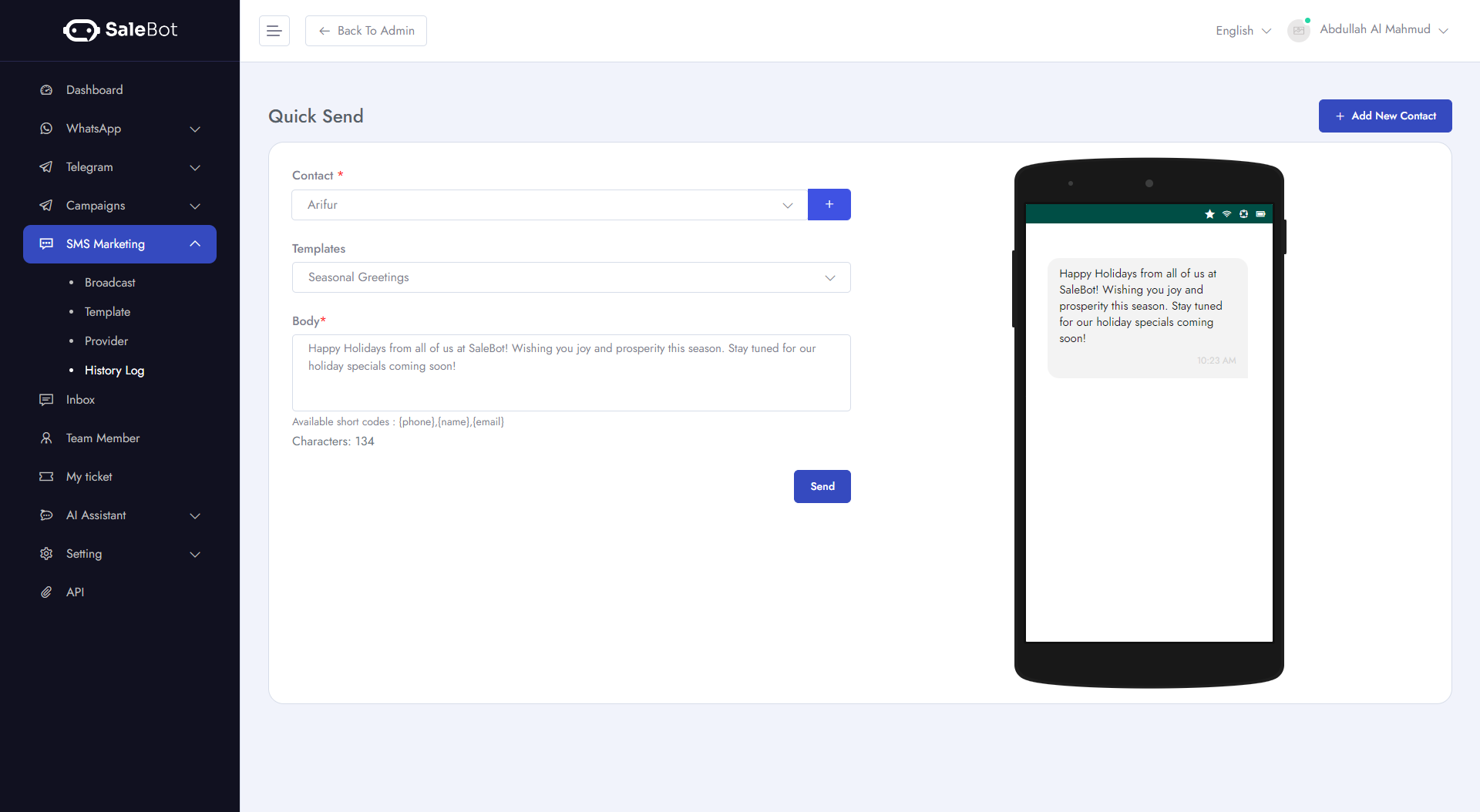
Task: Click the AI Assistant icon
Action: 46,515
